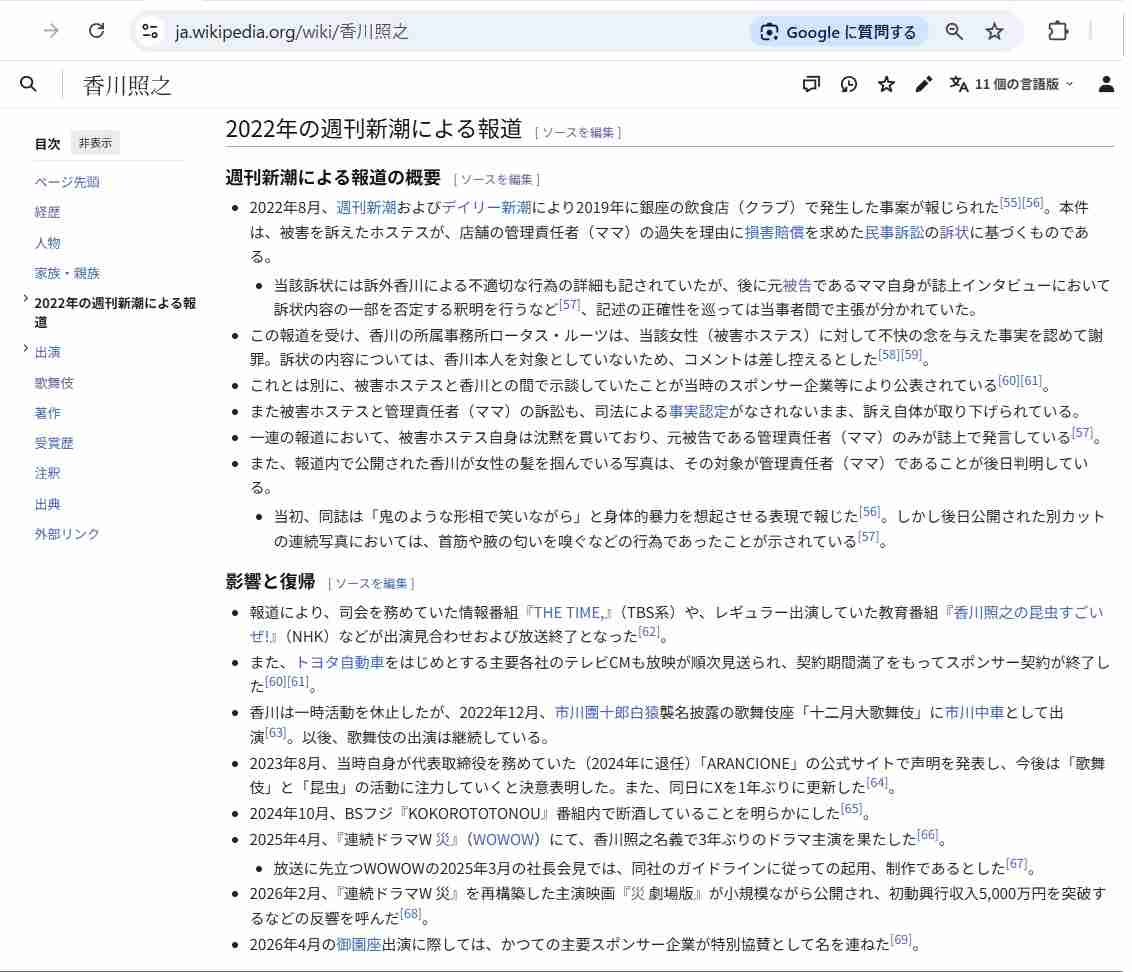Open the 損害賠償 link
Image resolution: width=1132 pixels, height=972 pixels.
coord(774,233)
